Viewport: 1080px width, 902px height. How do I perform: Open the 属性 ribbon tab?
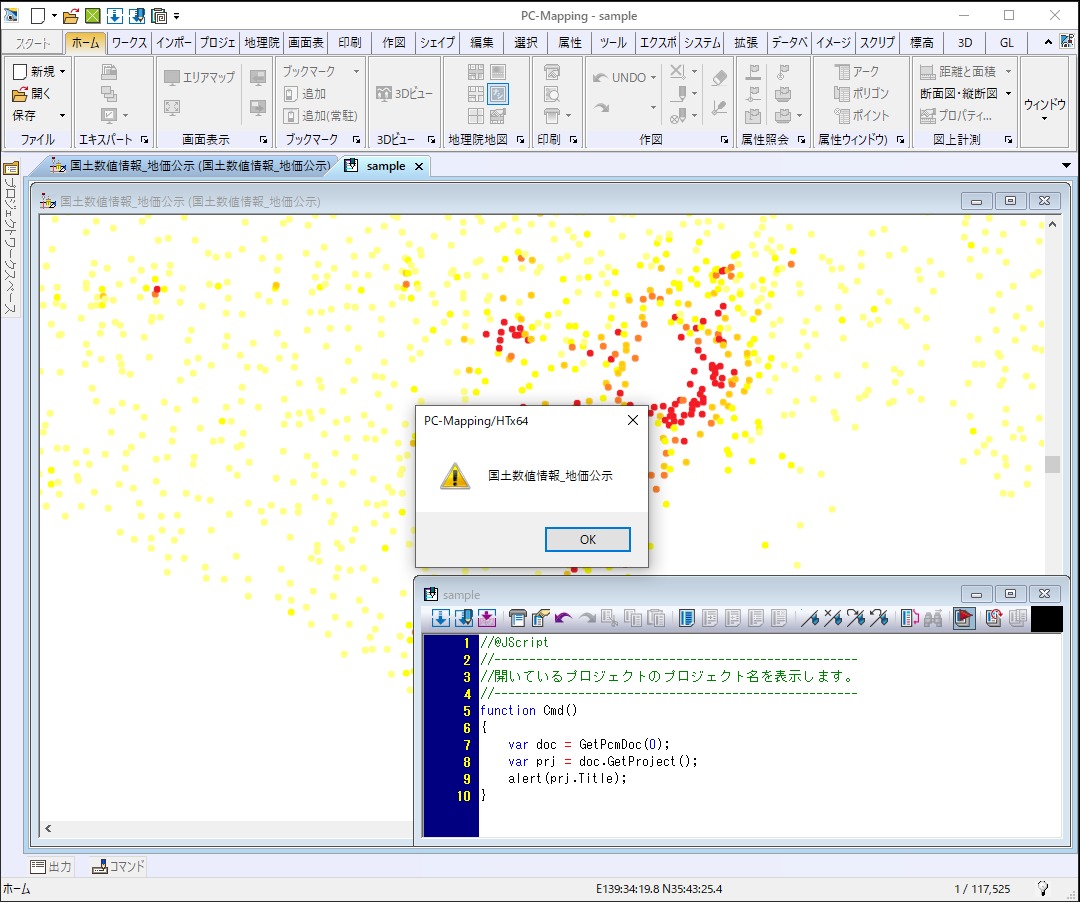click(570, 43)
